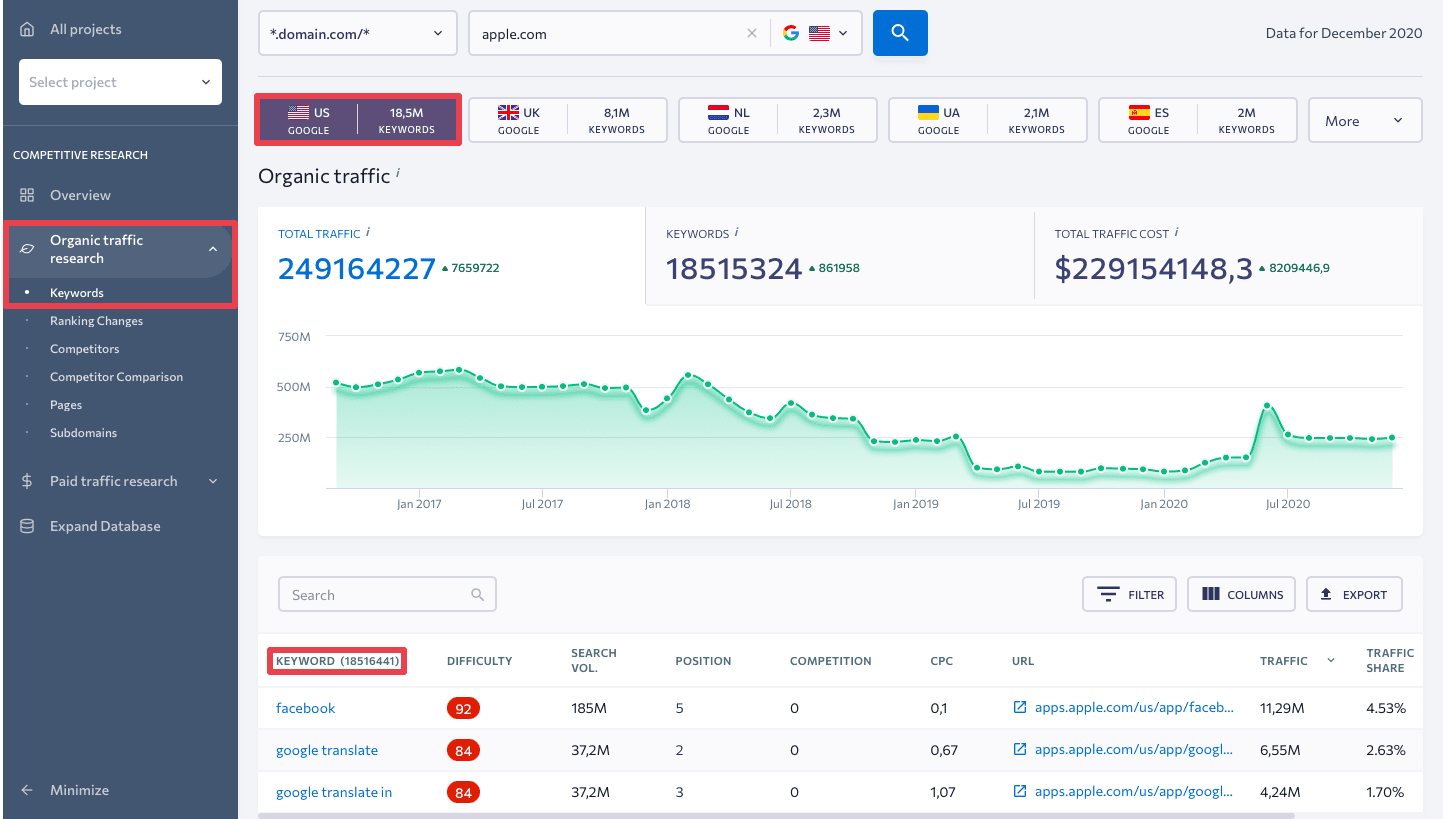1443x819 pixels.
Task: Click the POSITION column header
Action: point(703,661)
